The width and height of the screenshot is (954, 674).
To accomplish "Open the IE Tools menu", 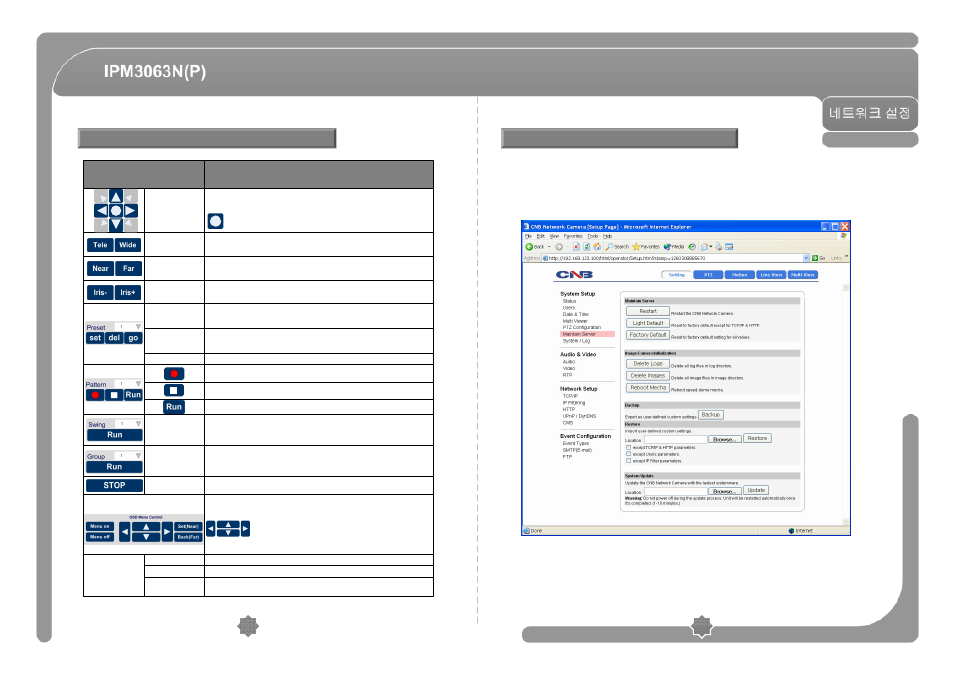I will coord(593,236).
